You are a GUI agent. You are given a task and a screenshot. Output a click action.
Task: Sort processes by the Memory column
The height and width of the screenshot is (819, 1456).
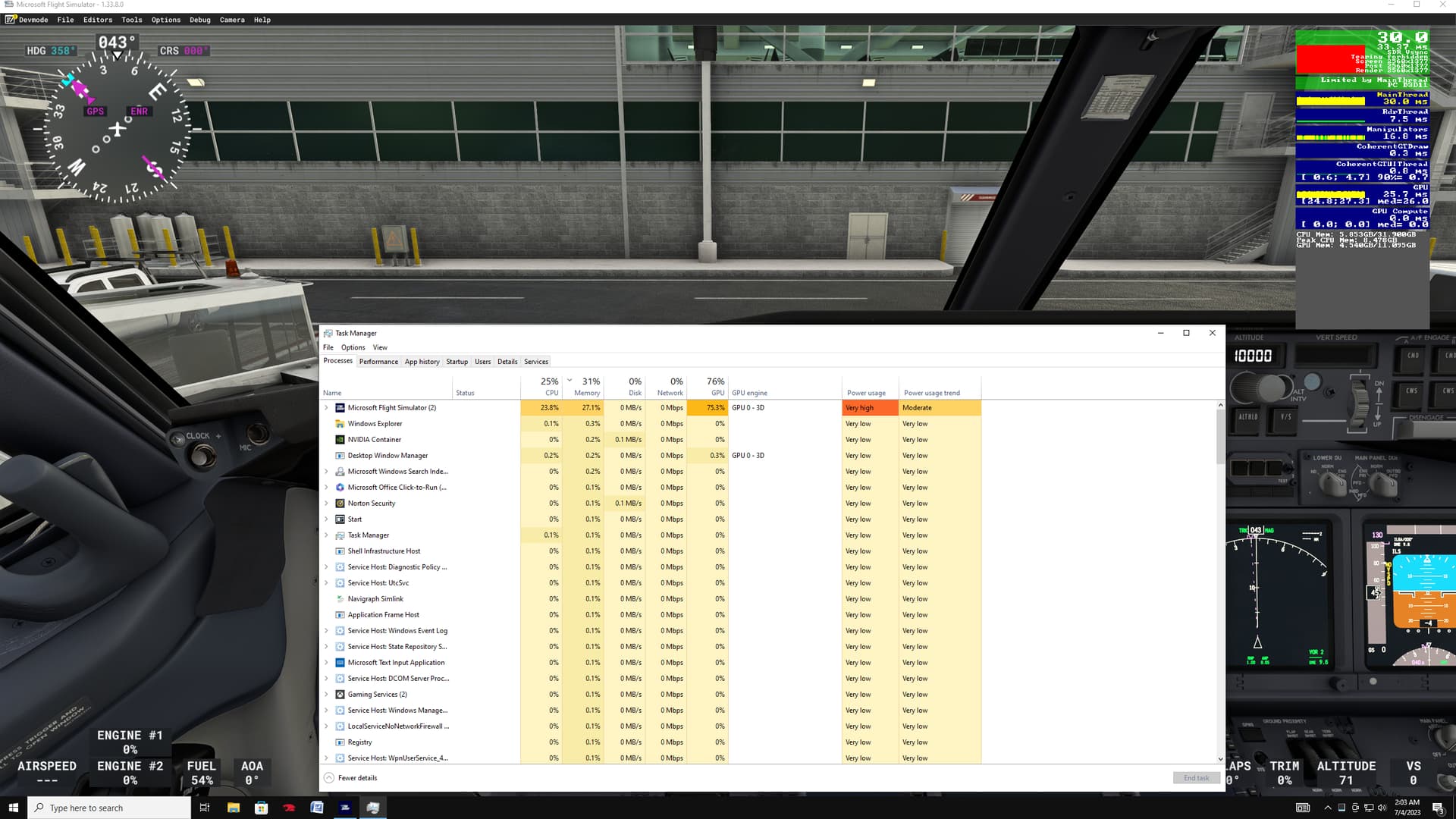coord(586,387)
